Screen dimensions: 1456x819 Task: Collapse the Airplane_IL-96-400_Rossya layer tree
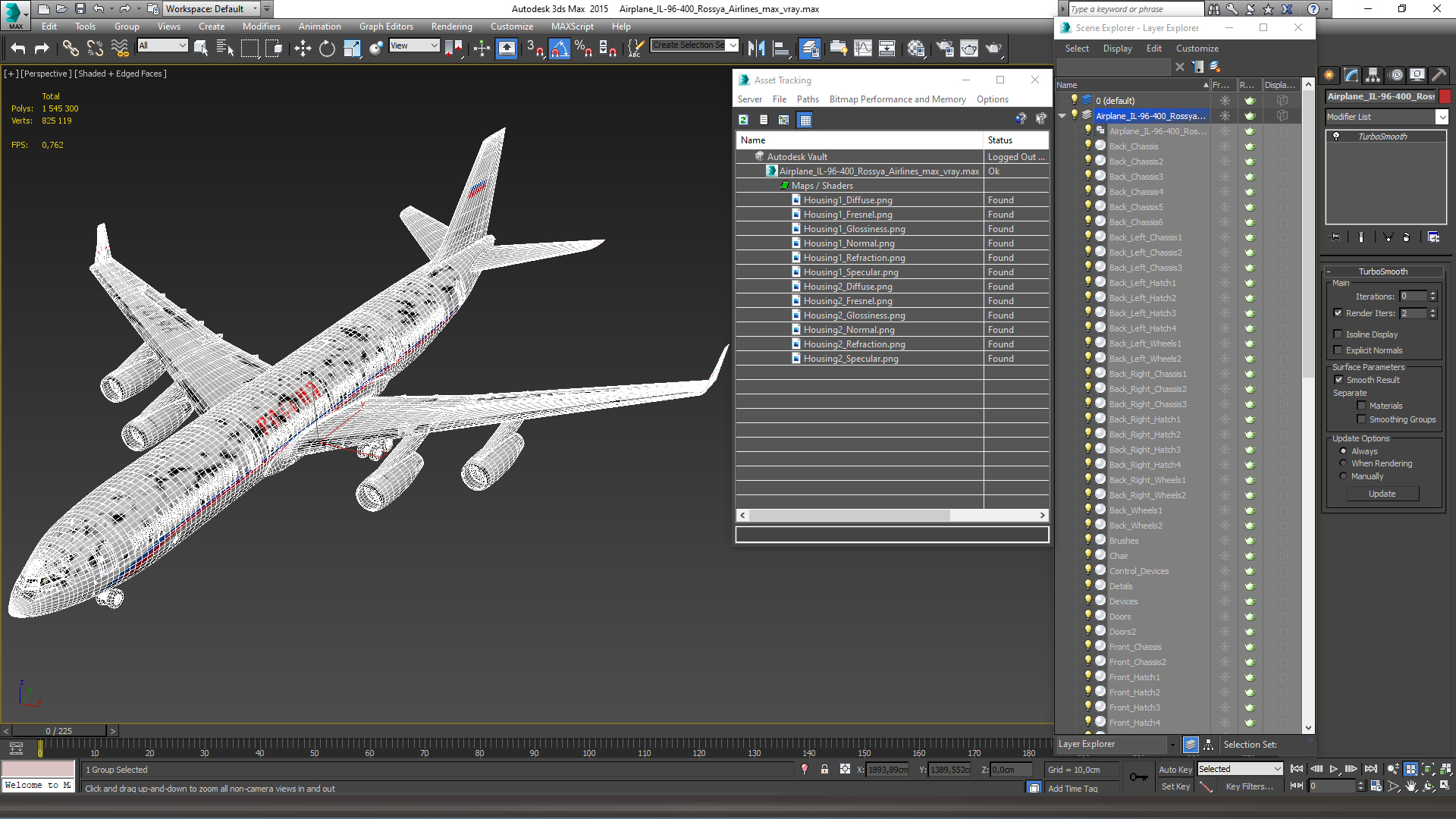pyautogui.click(x=1062, y=116)
